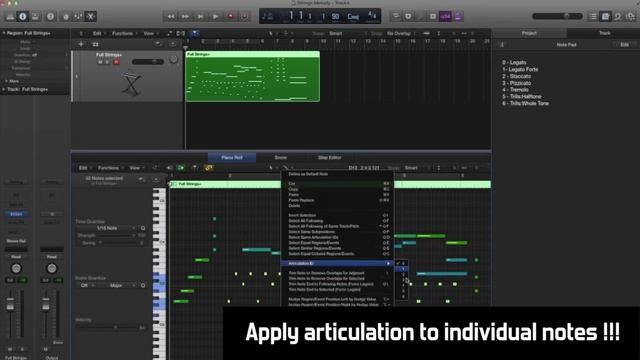Adjust the Full Strings+ track volume slider
640x360 pixels.
[148, 62]
